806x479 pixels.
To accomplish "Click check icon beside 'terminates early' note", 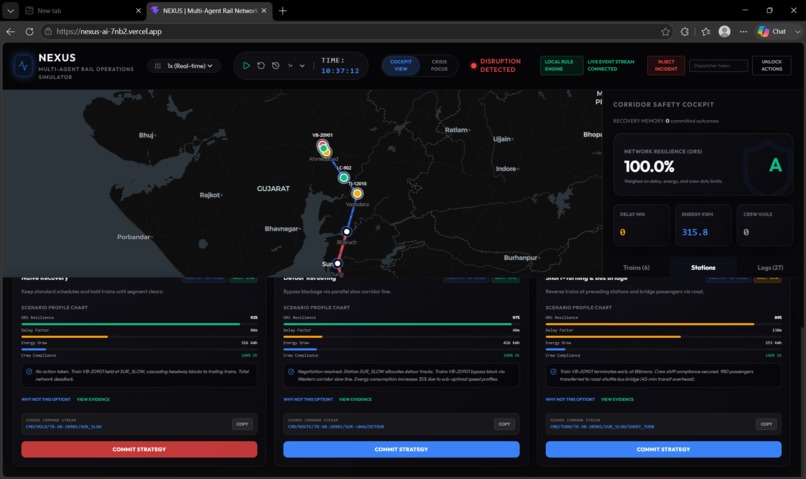I will coord(553,372).
